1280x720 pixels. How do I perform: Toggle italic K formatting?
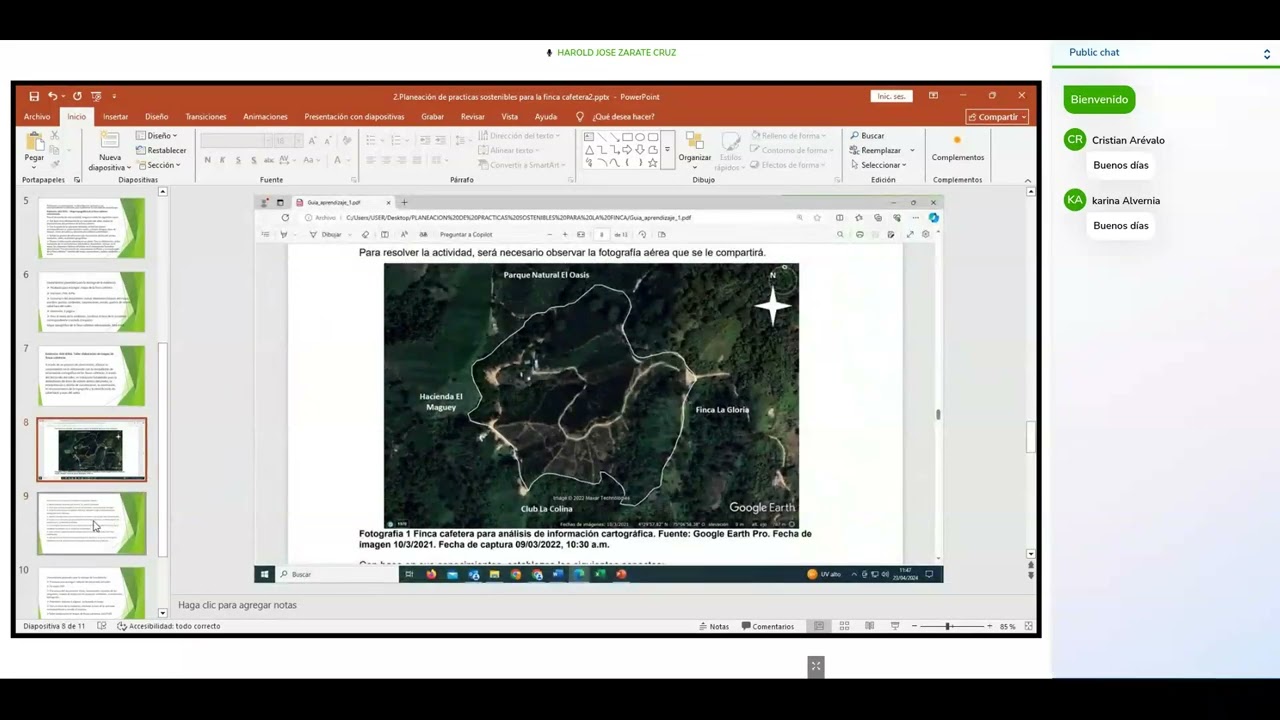pyautogui.click(x=223, y=160)
